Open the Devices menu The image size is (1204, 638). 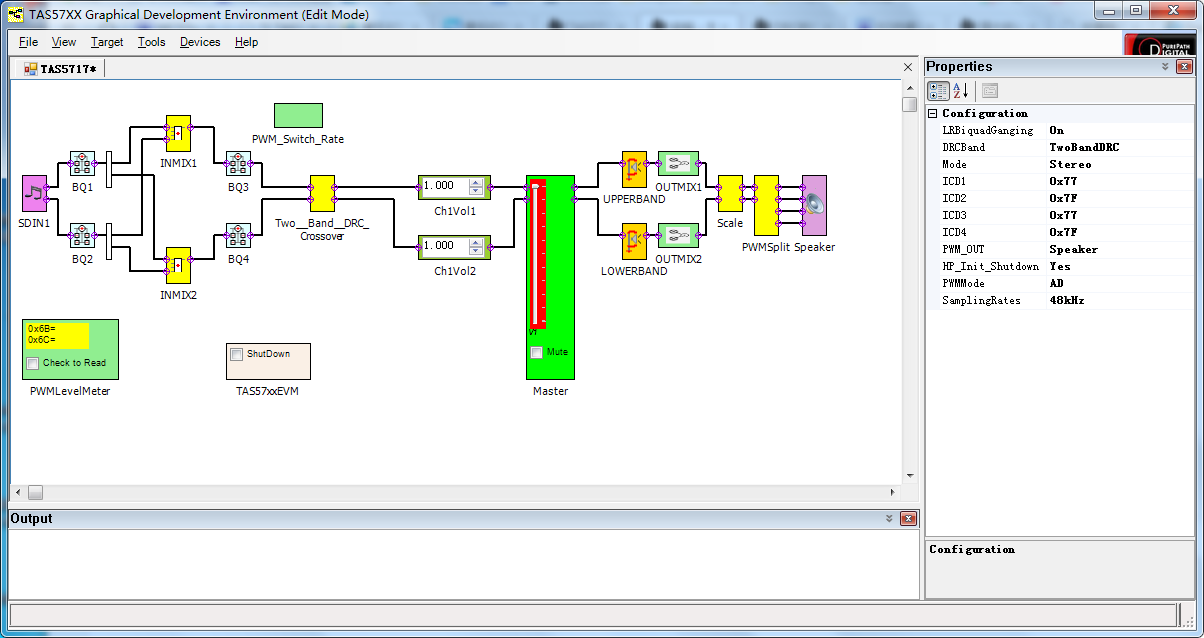(200, 42)
